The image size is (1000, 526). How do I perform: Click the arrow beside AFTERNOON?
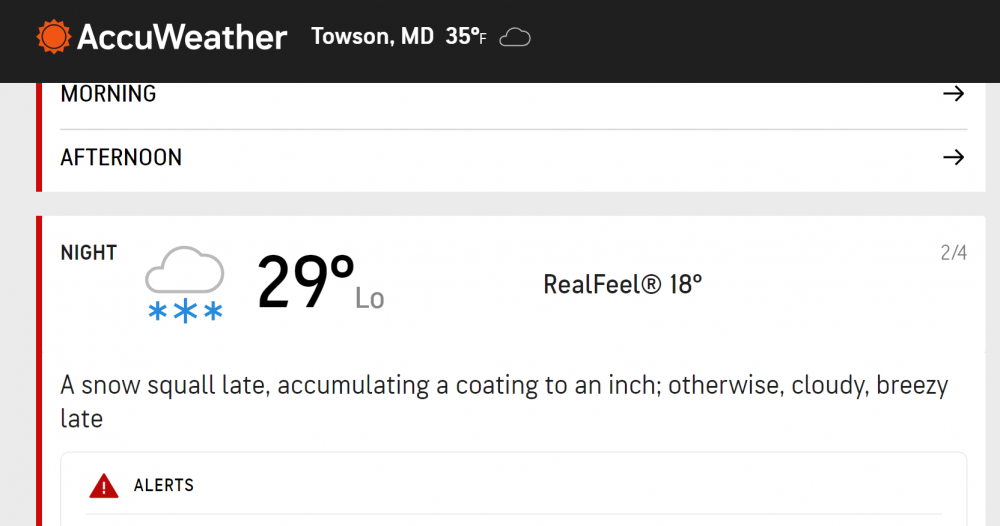953,157
